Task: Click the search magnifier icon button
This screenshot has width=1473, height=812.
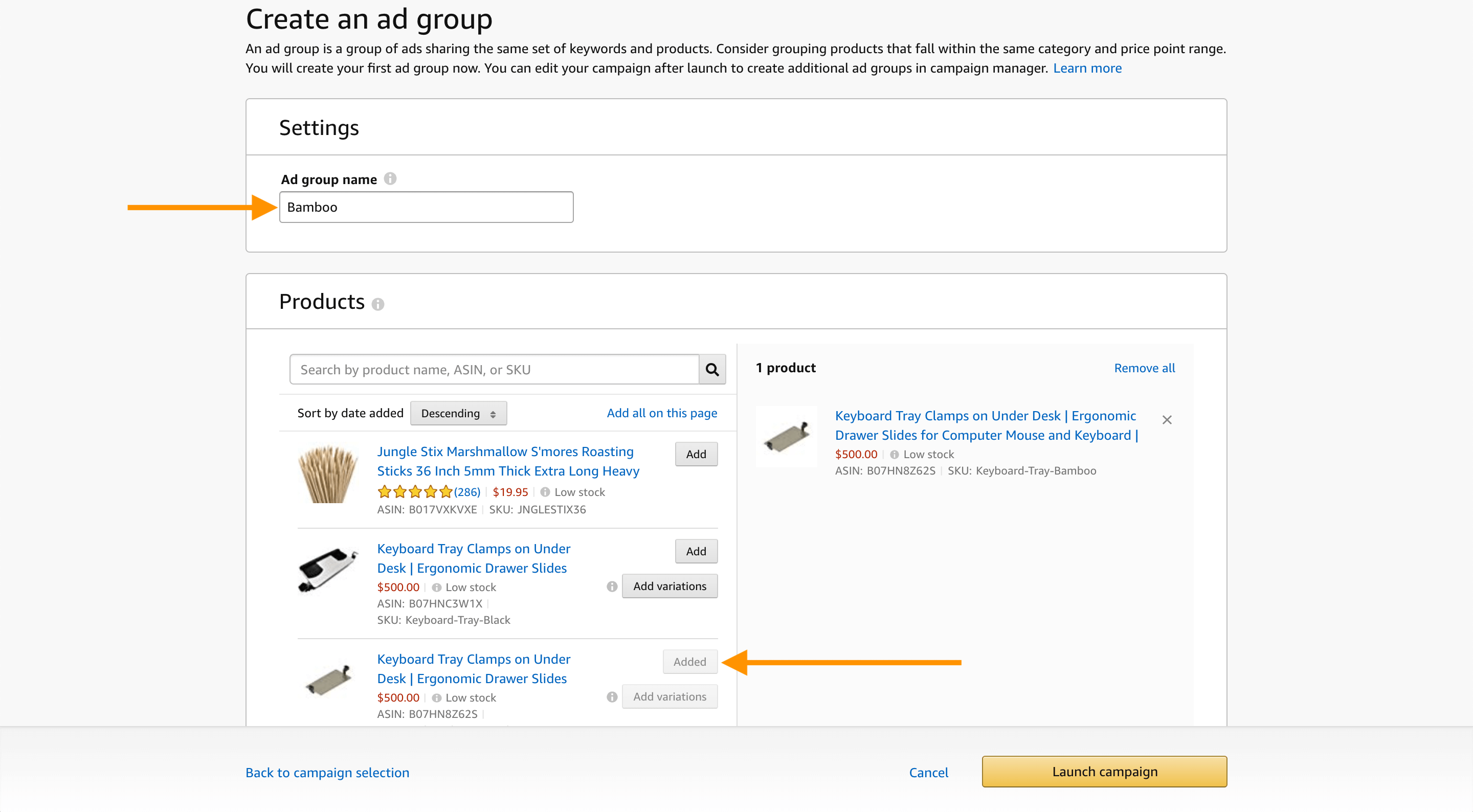Action: point(712,369)
